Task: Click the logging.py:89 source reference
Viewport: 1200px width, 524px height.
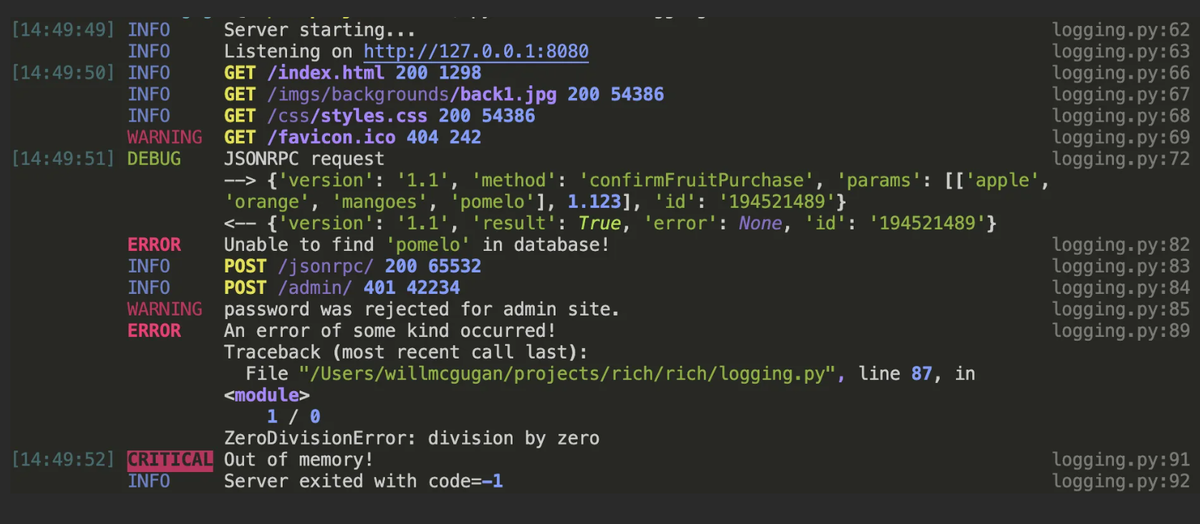Action: click(1122, 331)
